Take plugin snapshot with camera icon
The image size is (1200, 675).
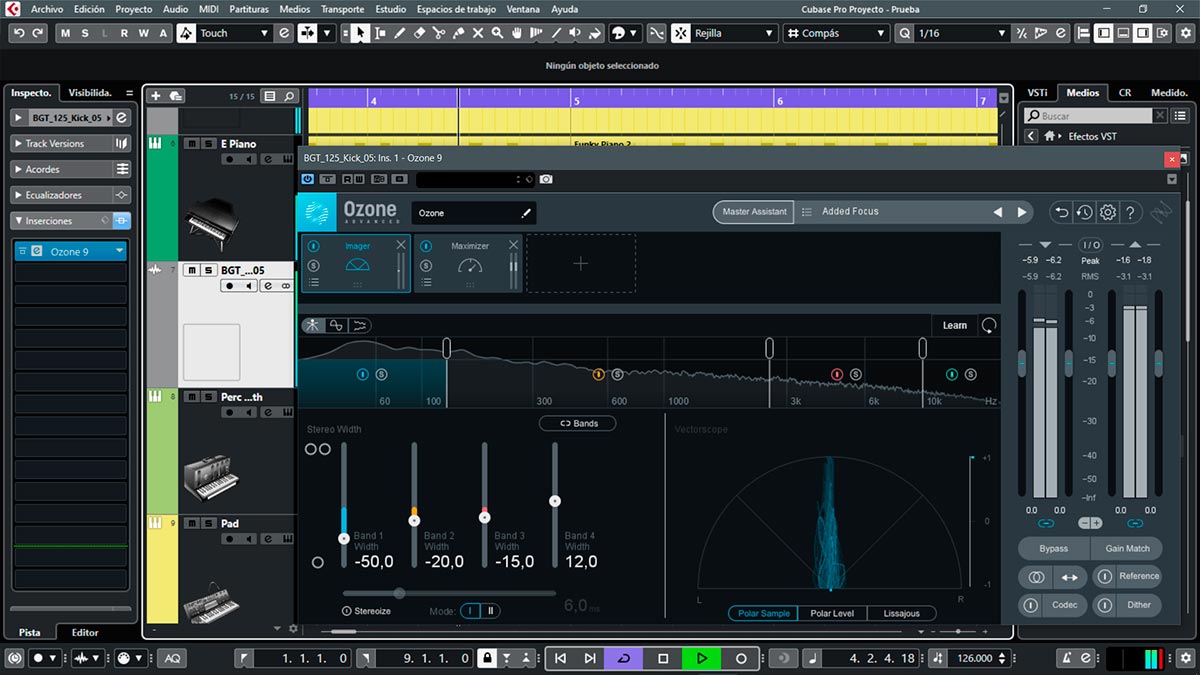click(x=546, y=179)
